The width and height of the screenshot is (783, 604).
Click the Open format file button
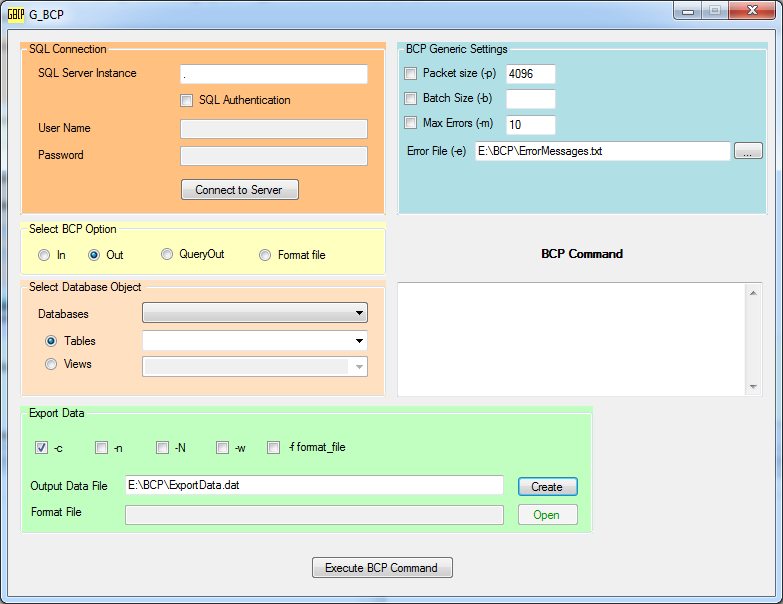[x=548, y=515]
